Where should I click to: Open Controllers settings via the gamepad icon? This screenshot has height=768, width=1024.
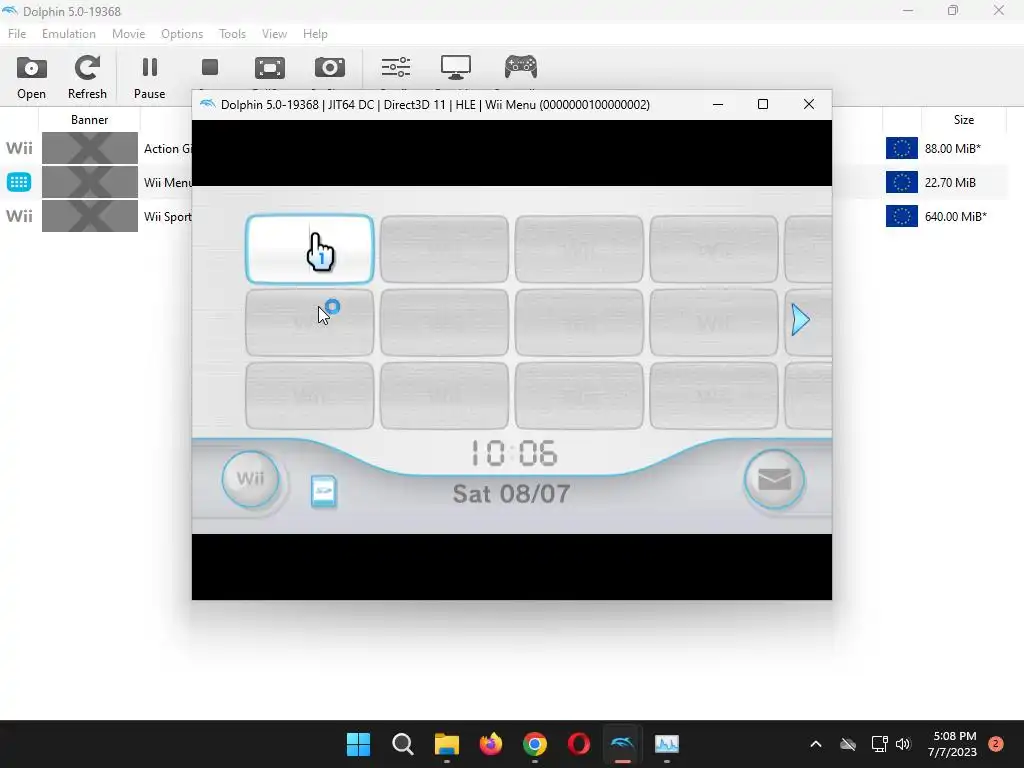pyautogui.click(x=520, y=67)
